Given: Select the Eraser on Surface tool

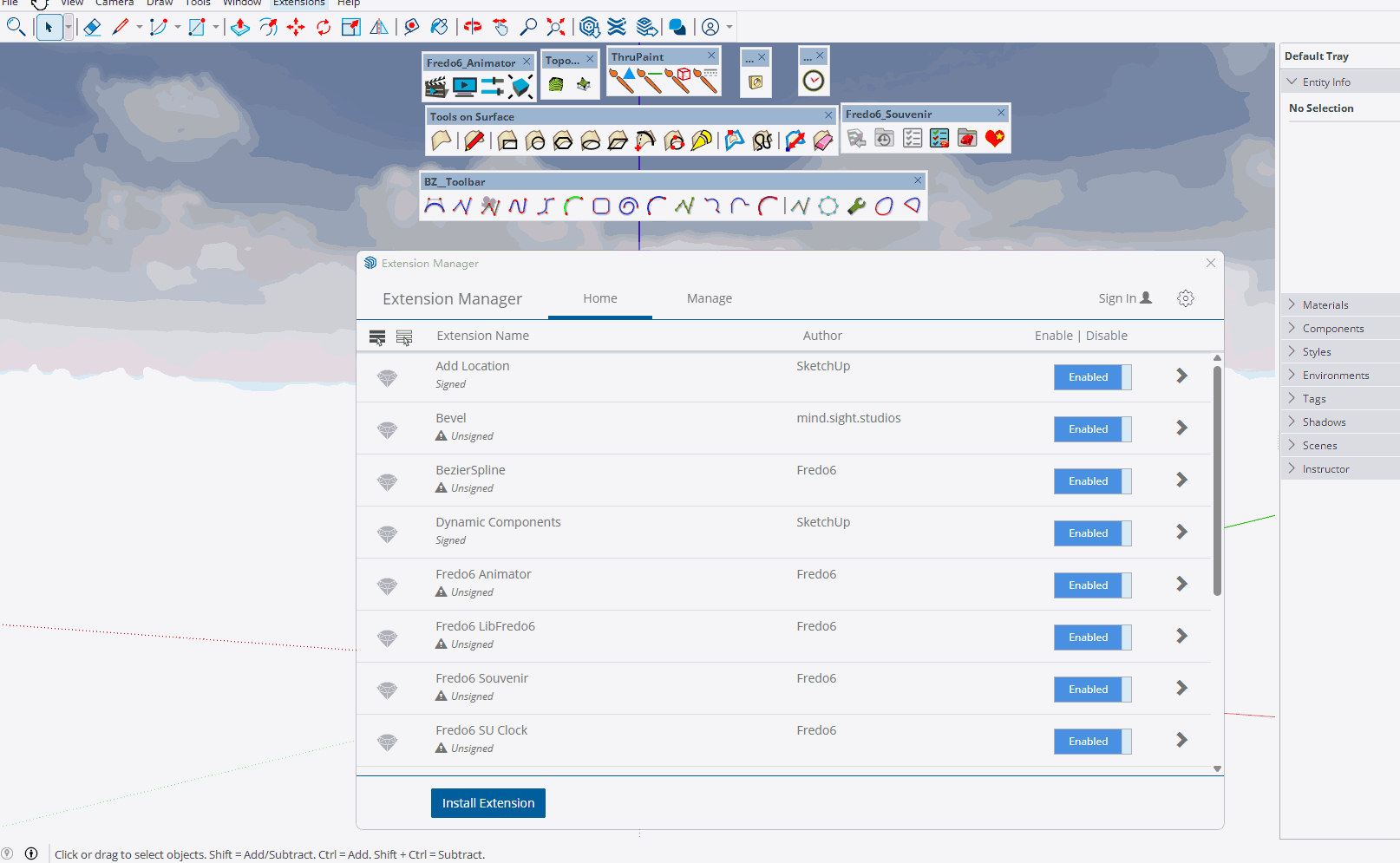Looking at the screenshot, I should pos(822,141).
